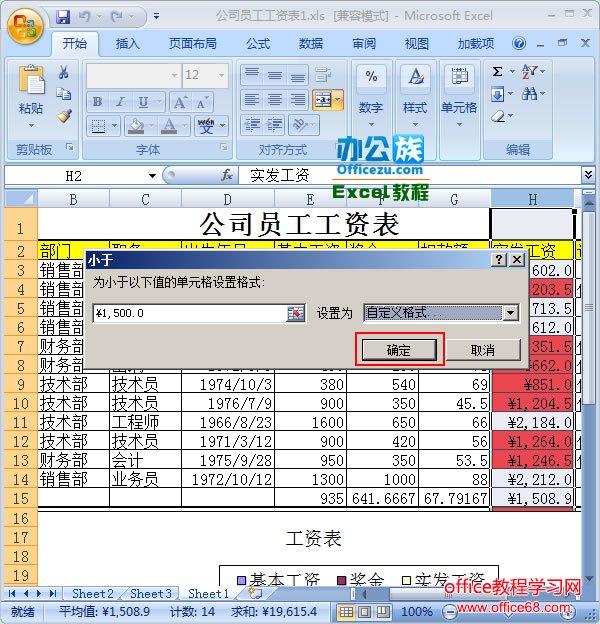
Task: Select column H header
Action: pos(532,199)
